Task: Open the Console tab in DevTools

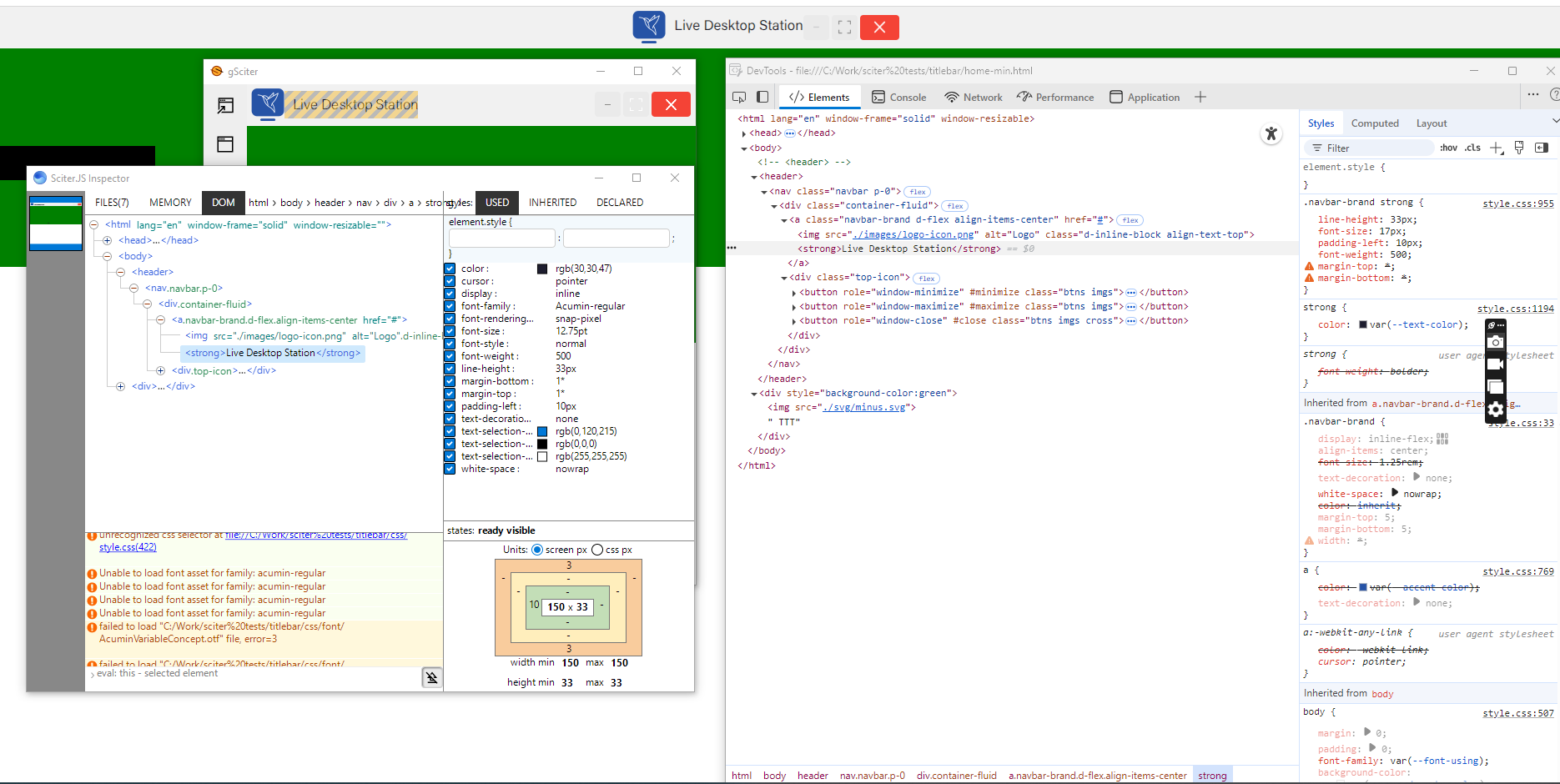Action: click(x=899, y=98)
